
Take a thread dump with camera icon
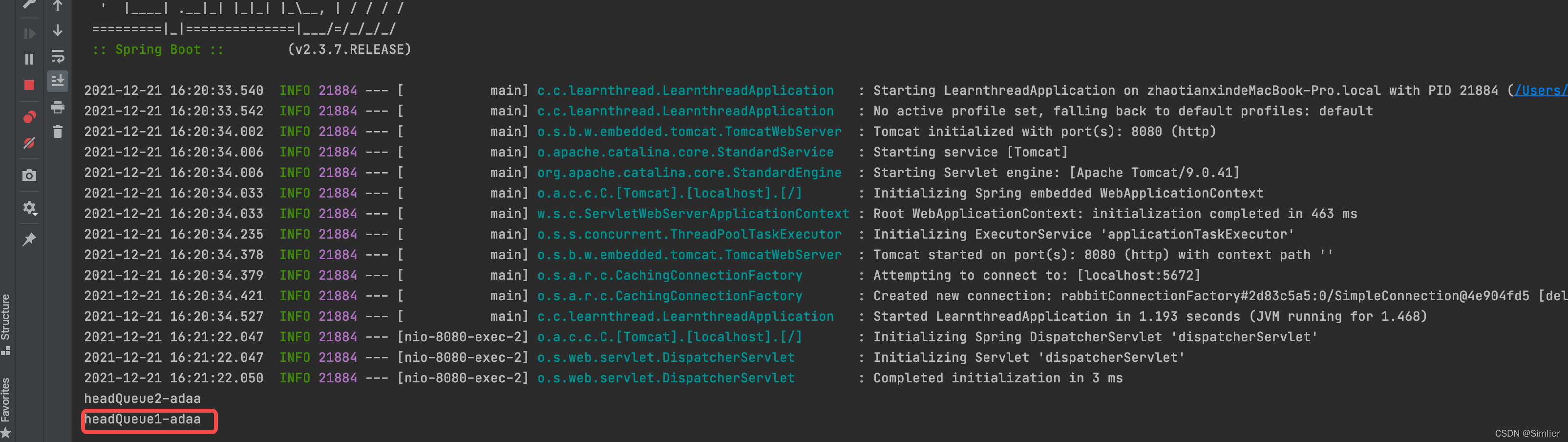pos(29,176)
